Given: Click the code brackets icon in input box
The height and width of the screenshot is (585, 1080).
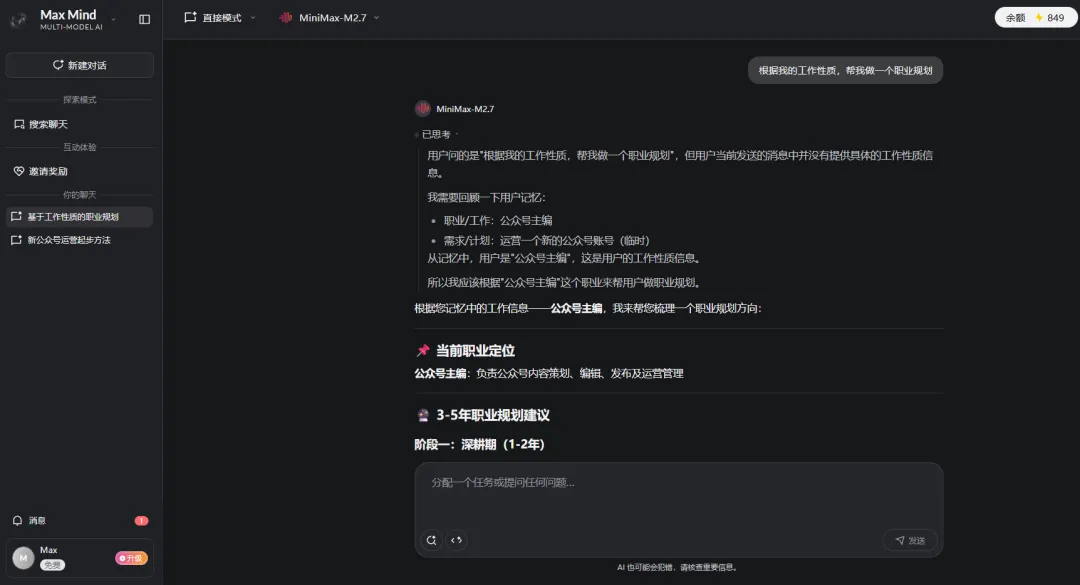Looking at the screenshot, I should click(x=456, y=540).
